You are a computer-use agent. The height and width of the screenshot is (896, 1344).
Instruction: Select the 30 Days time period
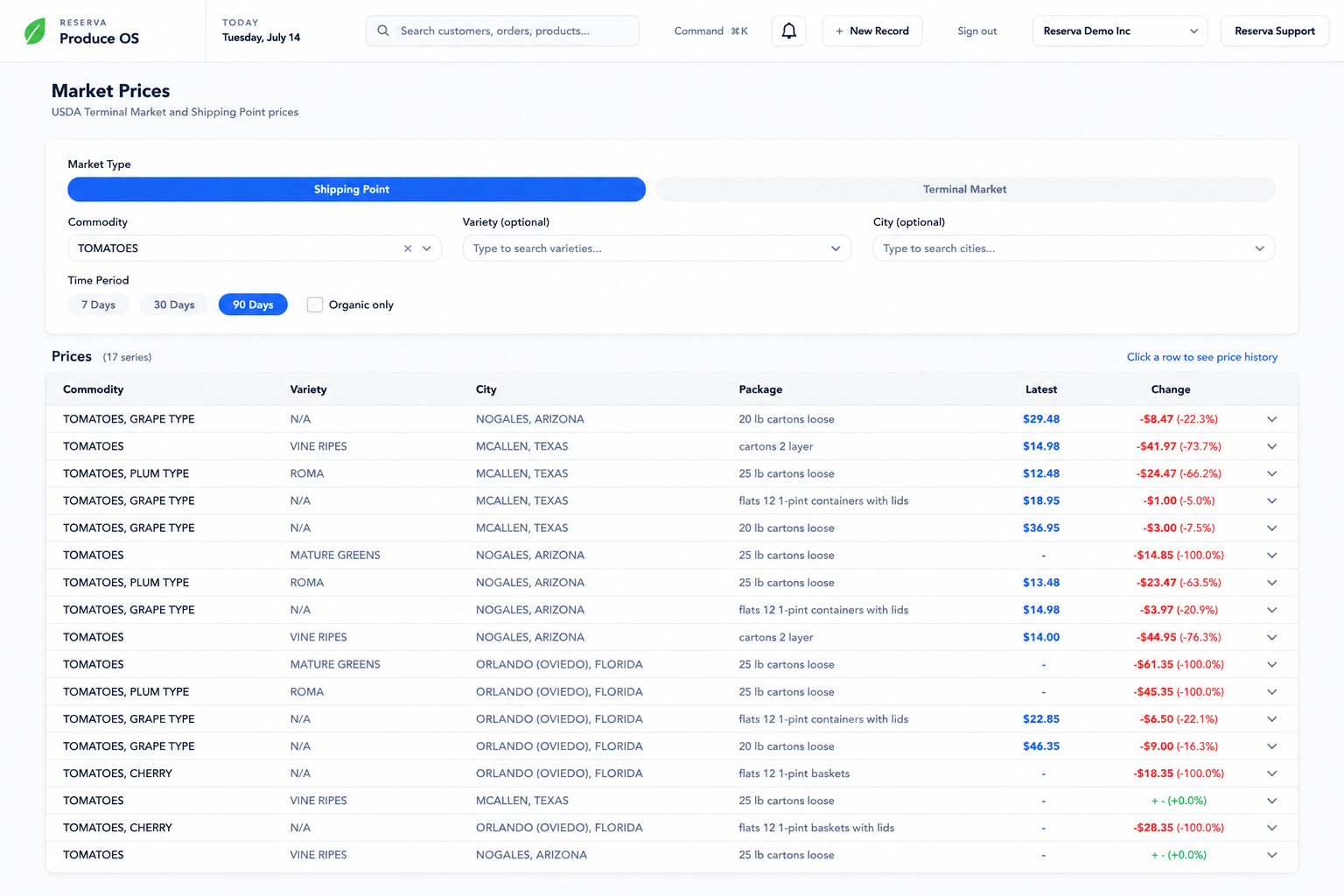[x=174, y=304]
